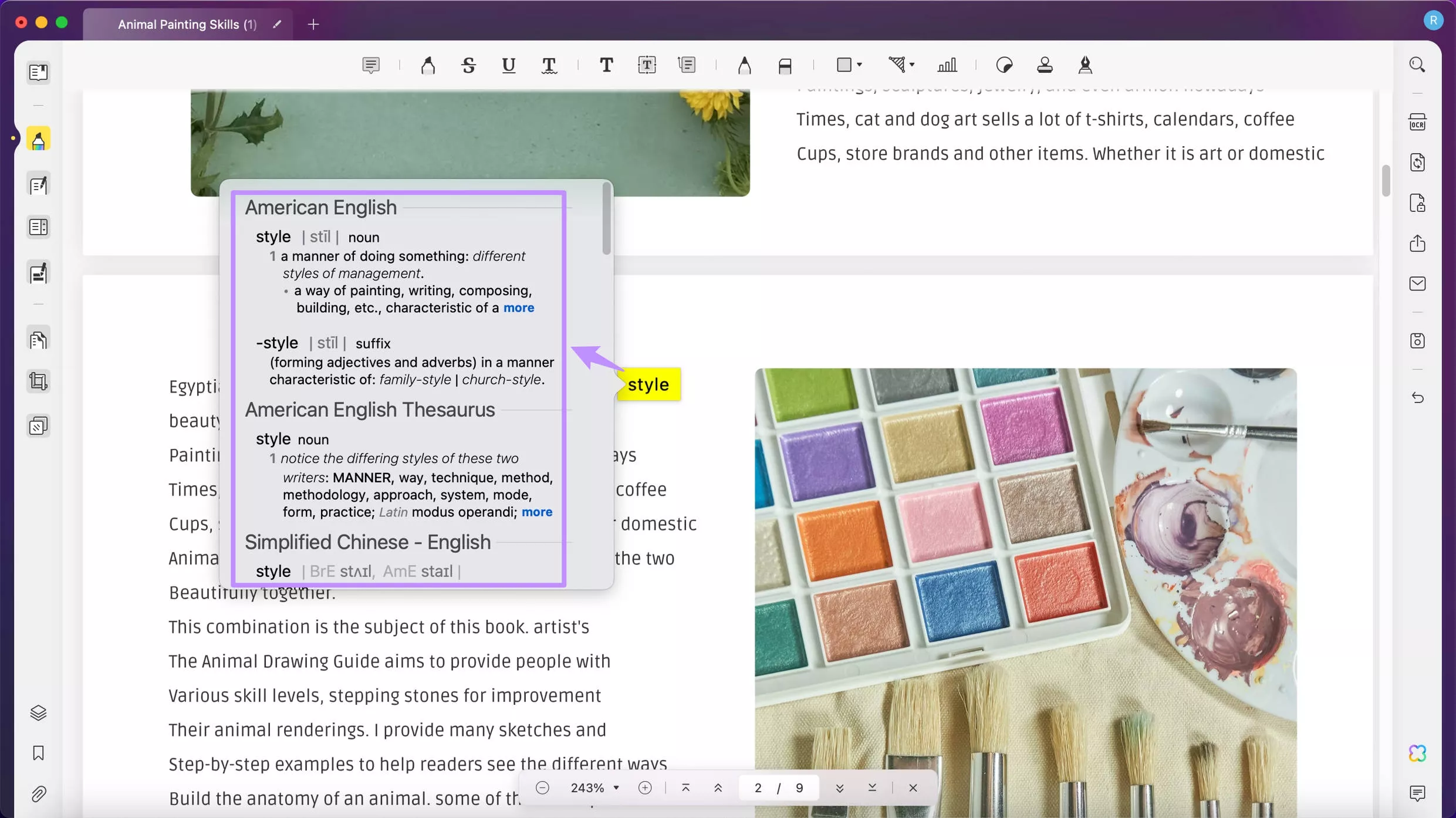Close the page navigation bar

pos(913,787)
